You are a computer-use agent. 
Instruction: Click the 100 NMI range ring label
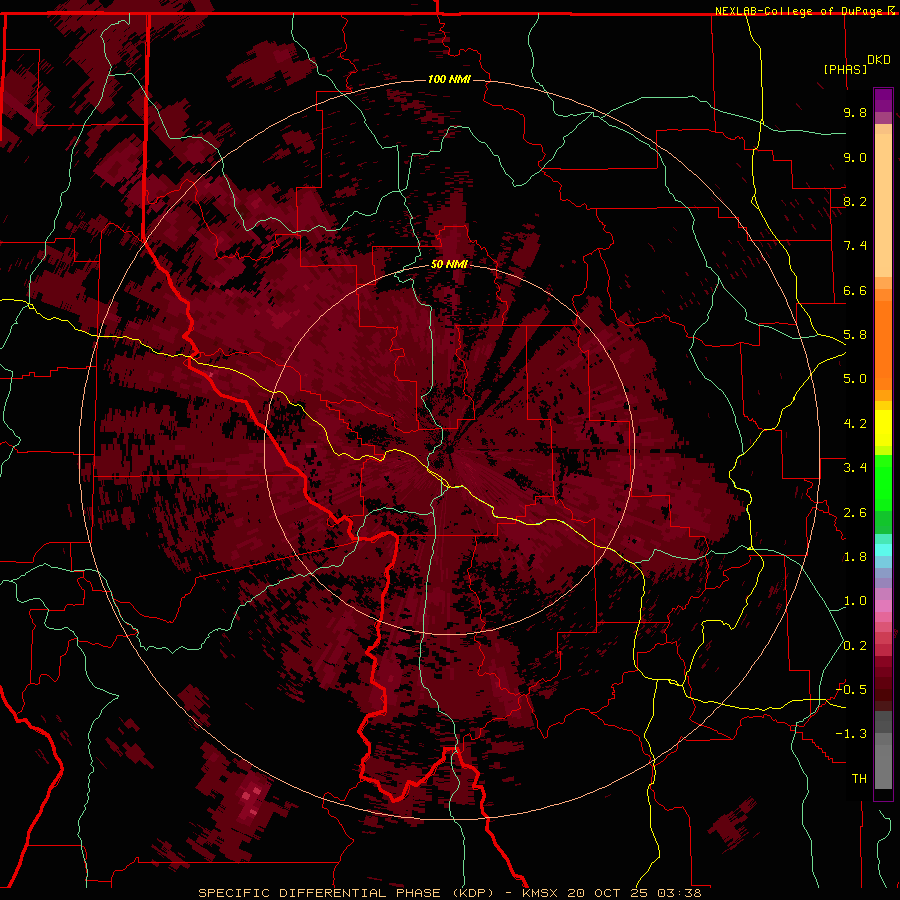point(449,79)
